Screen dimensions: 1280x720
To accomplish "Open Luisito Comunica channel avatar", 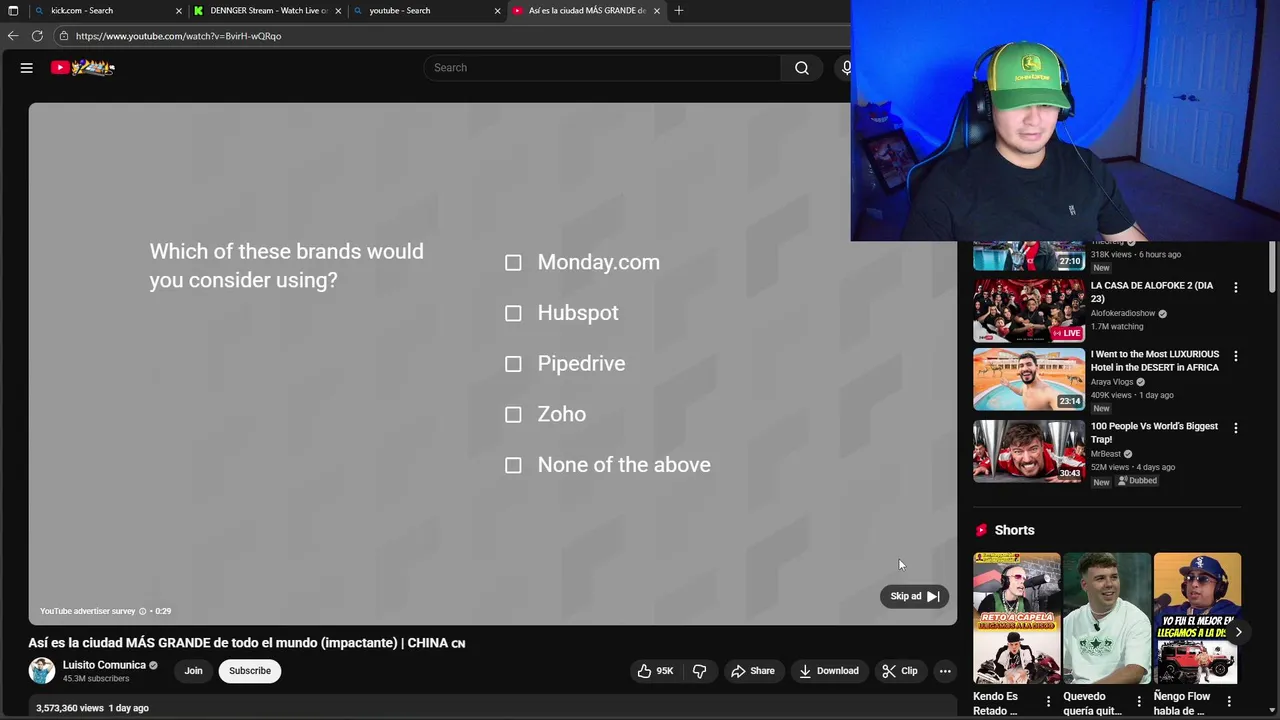I will pos(42,671).
